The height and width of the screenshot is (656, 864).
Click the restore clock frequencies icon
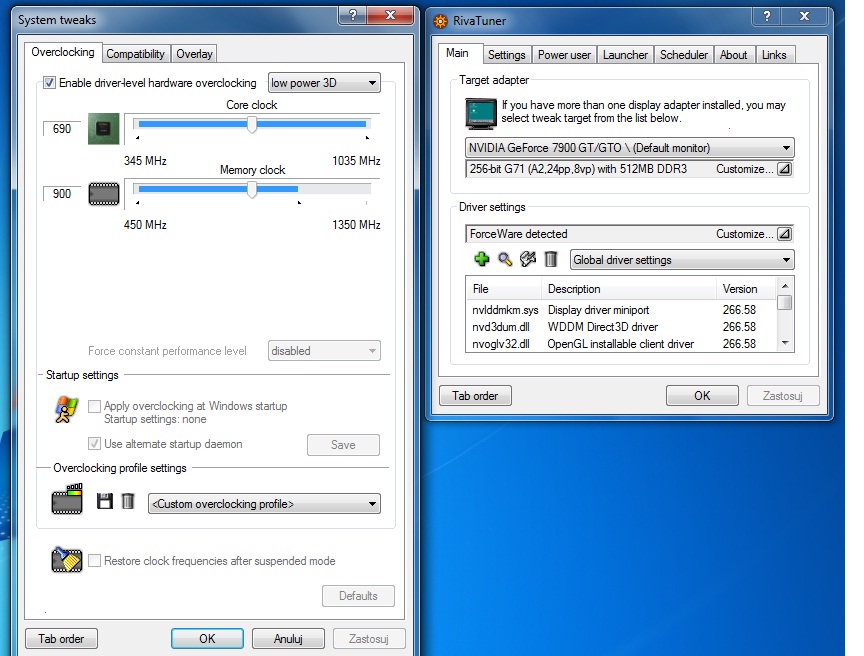pyautogui.click(x=67, y=560)
